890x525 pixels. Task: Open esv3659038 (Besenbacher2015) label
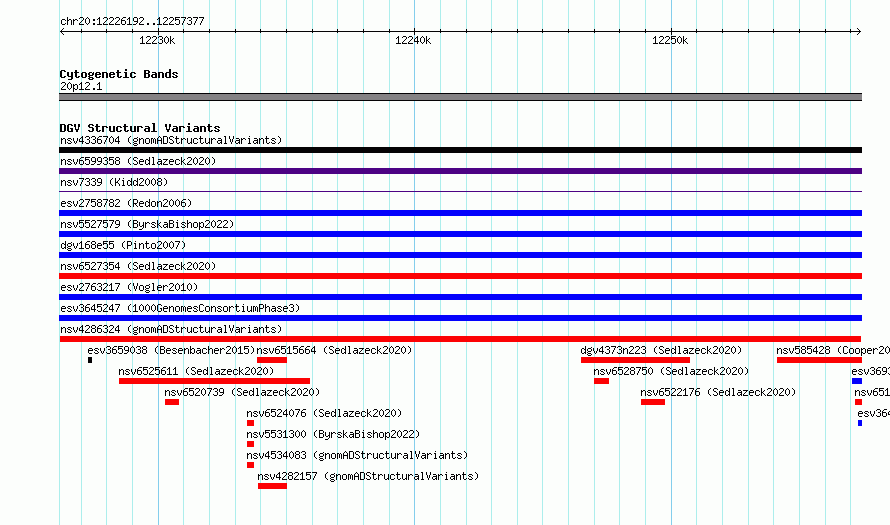click(x=171, y=350)
